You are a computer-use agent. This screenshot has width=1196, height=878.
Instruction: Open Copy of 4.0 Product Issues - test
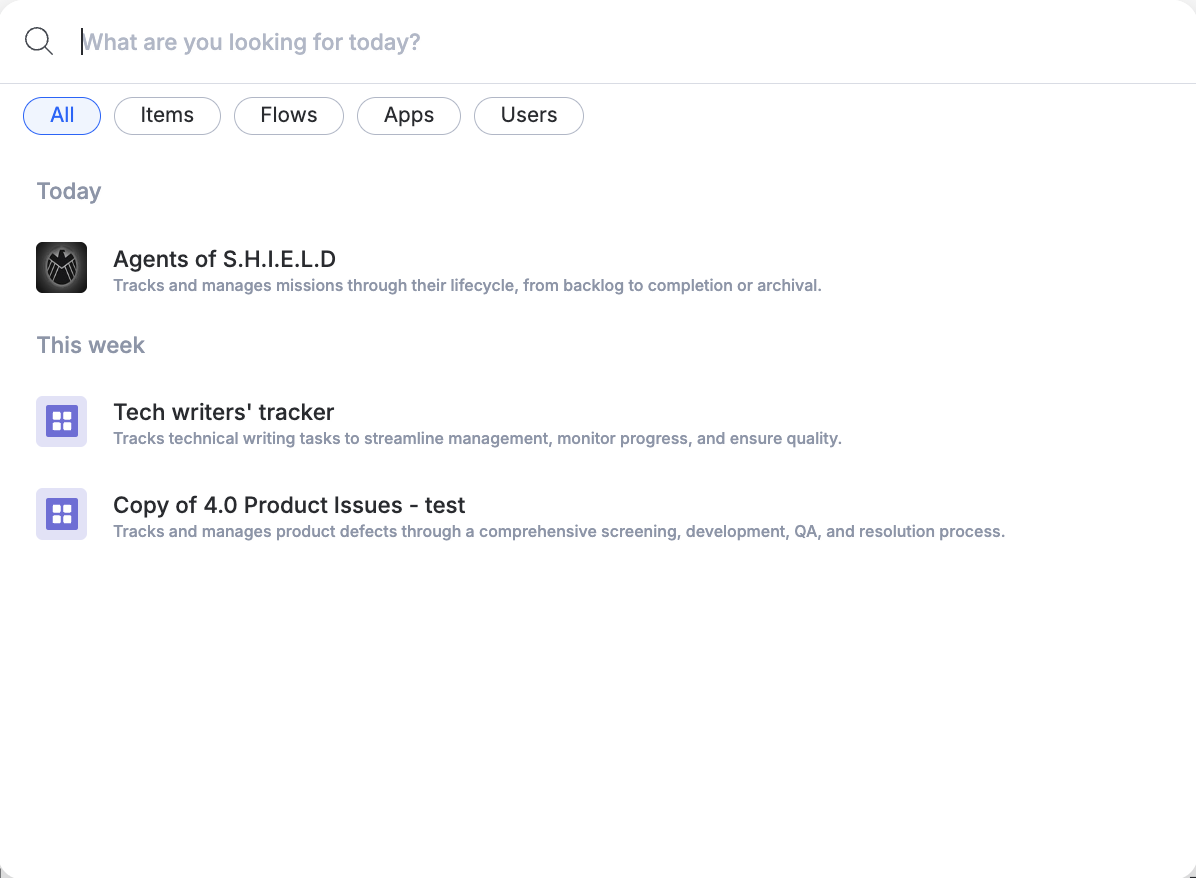(289, 504)
